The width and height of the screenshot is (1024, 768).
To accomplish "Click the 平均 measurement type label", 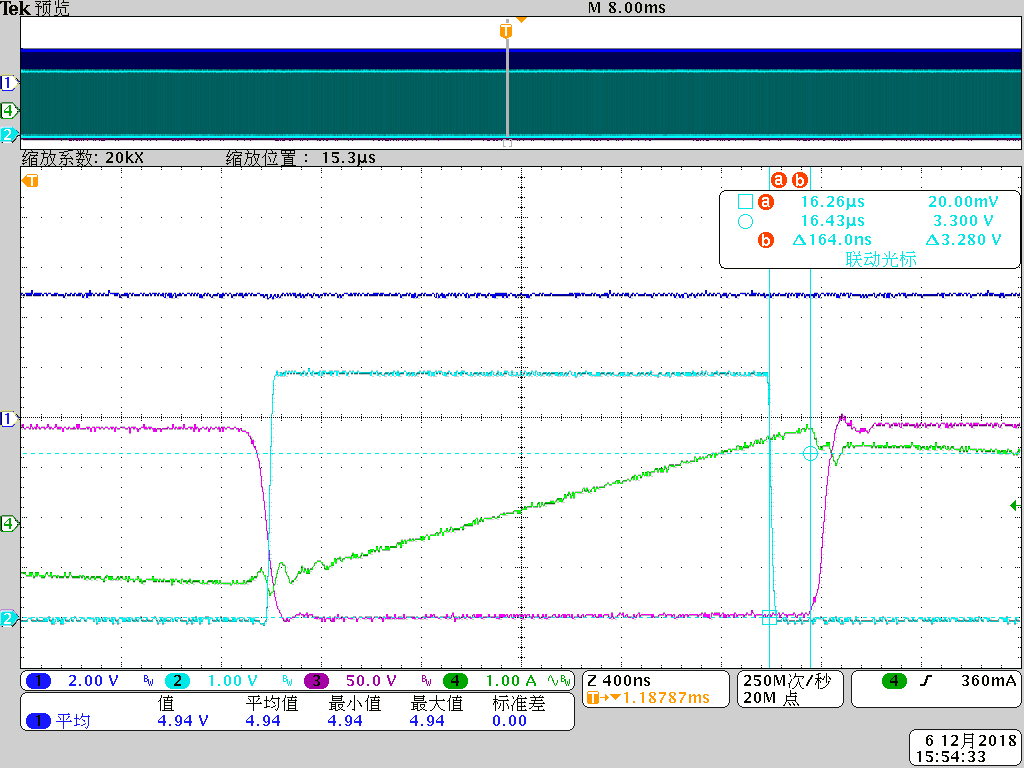I will (x=72, y=721).
